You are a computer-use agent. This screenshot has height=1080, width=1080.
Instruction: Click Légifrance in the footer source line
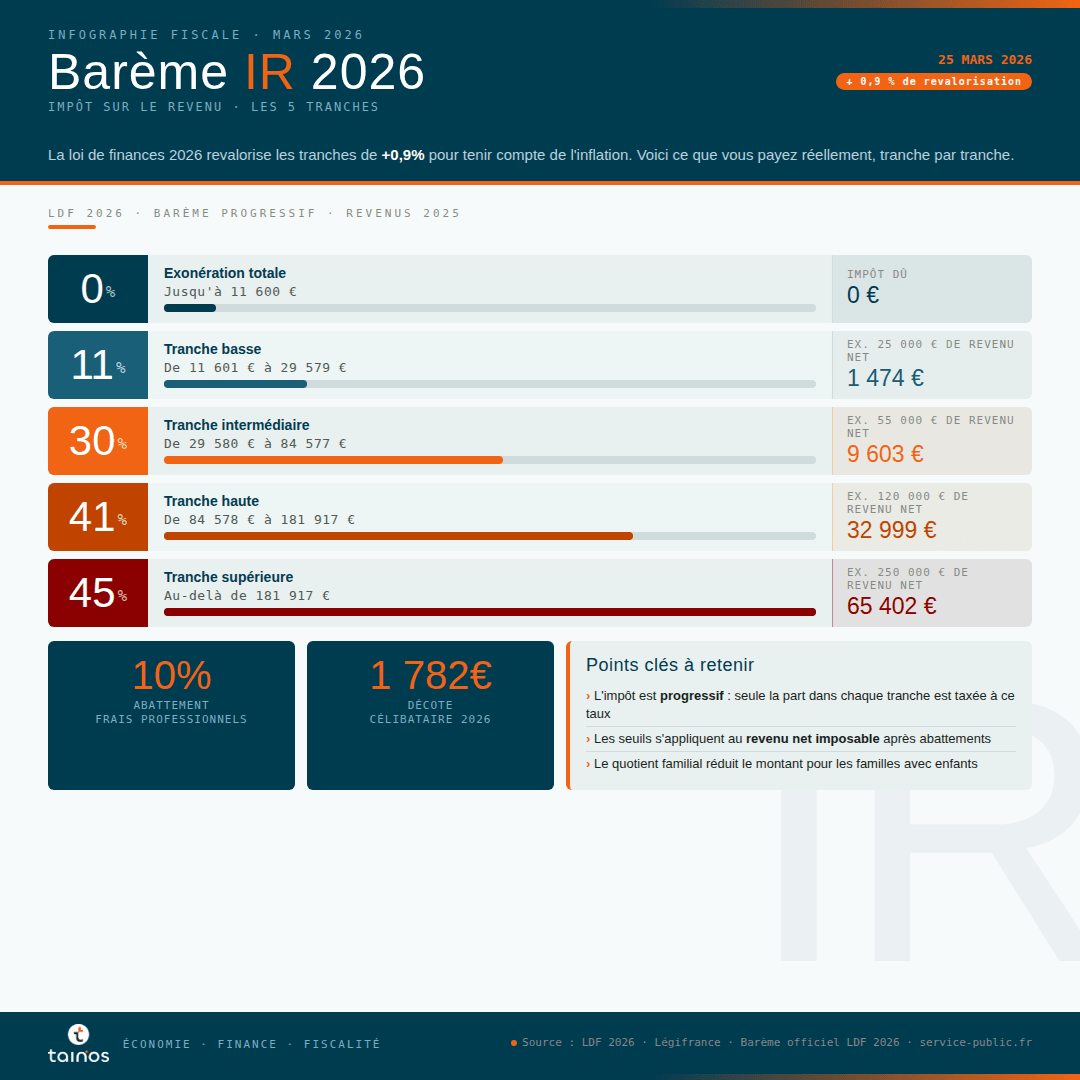687,1043
